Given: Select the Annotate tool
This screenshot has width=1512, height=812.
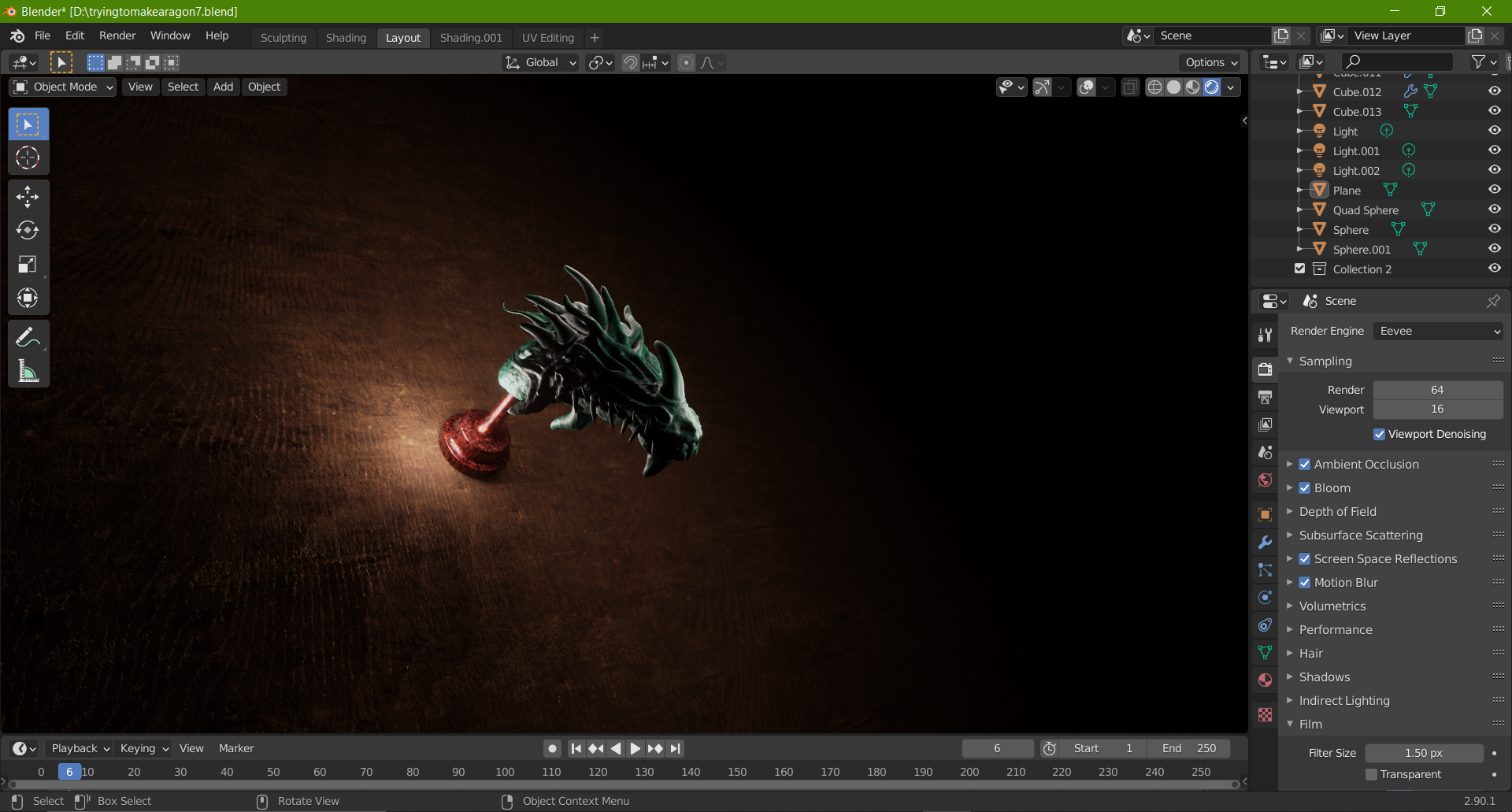Looking at the screenshot, I should [28, 336].
